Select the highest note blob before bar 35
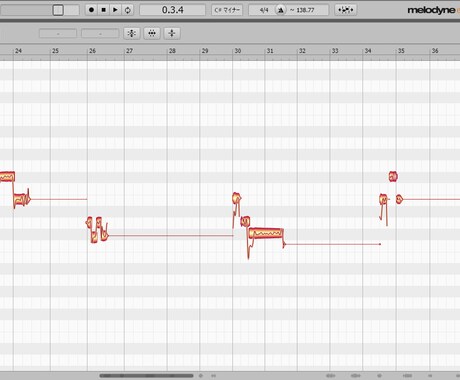The height and width of the screenshot is (380, 460). pyautogui.click(x=393, y=176)
